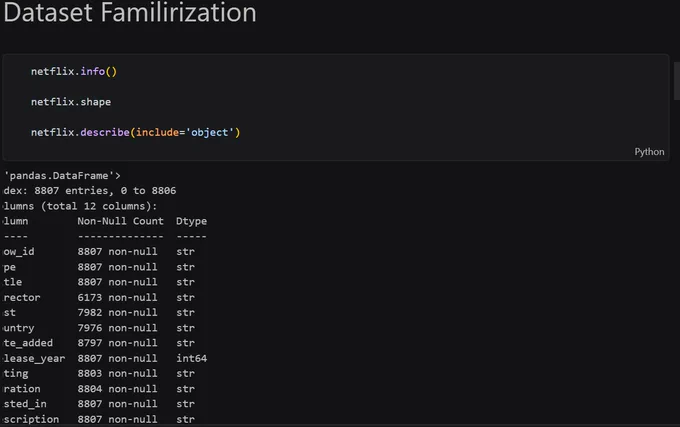Click the 'rector' column name
This screenshot has height=427, width=680.
click(22, 297)
